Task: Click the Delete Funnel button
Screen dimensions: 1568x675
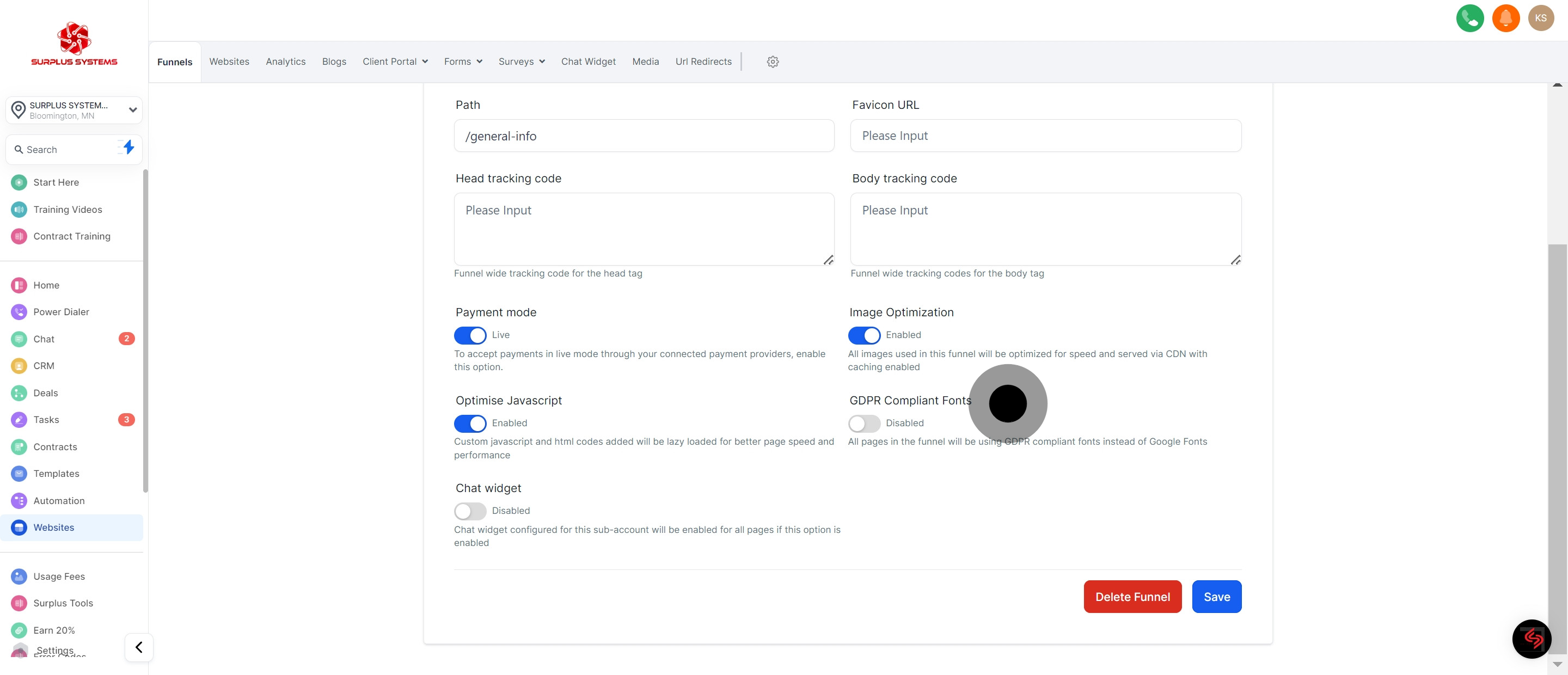Action: pos(1132,597)
